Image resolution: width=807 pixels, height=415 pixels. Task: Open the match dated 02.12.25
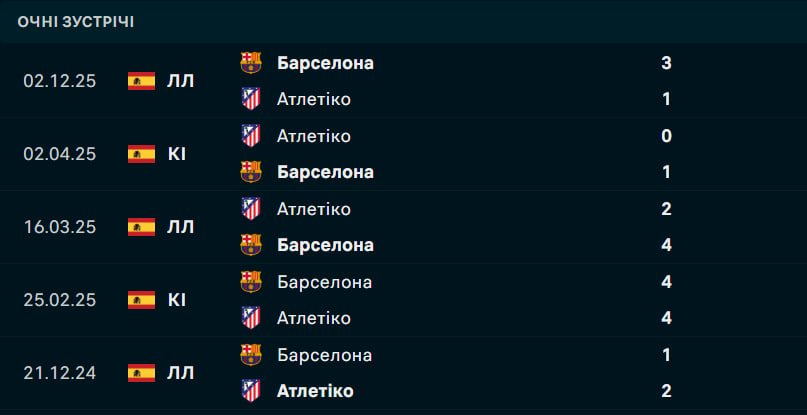60,81
